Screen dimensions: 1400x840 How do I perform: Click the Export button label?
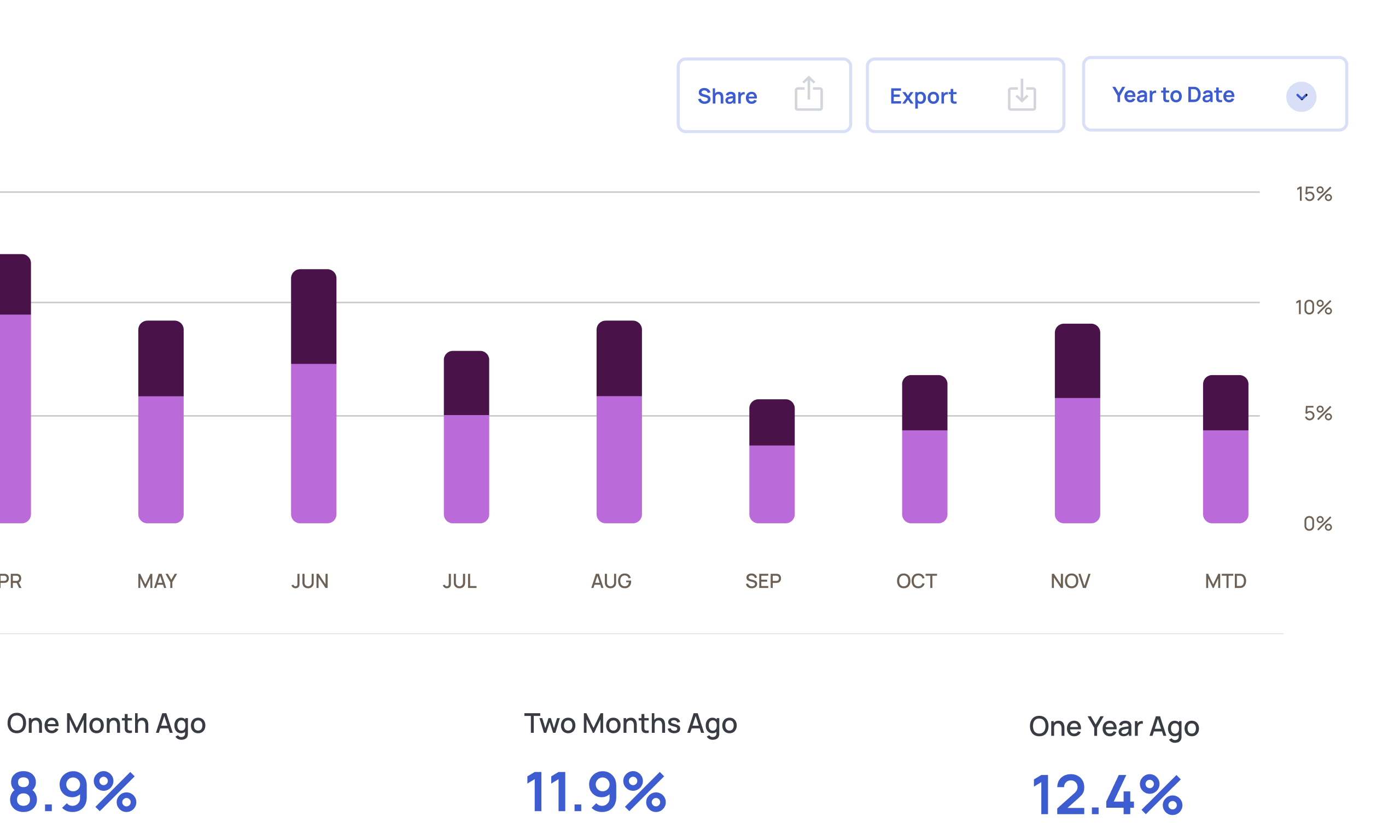point(923,96)
